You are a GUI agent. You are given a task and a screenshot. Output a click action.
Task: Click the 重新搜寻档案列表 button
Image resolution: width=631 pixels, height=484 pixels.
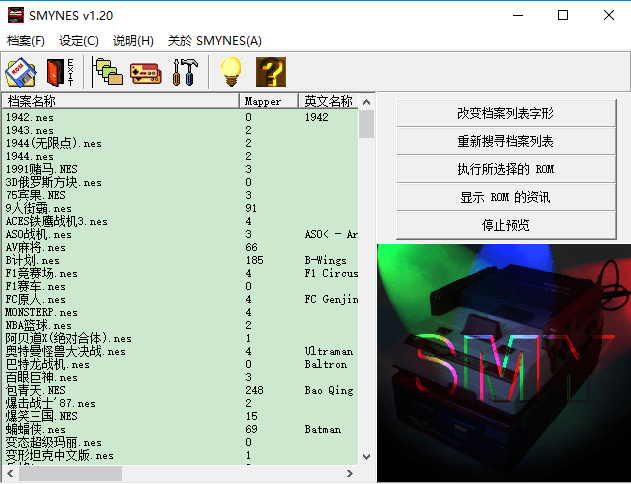[506, 141]
